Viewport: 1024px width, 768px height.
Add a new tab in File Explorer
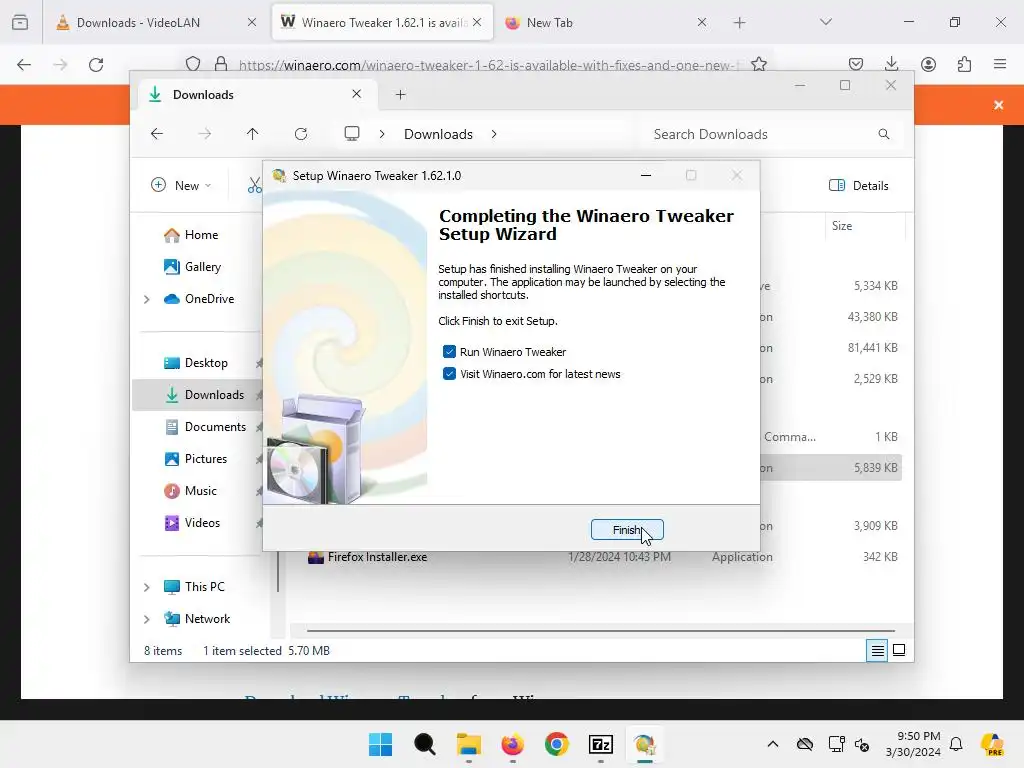click(400, 95)
